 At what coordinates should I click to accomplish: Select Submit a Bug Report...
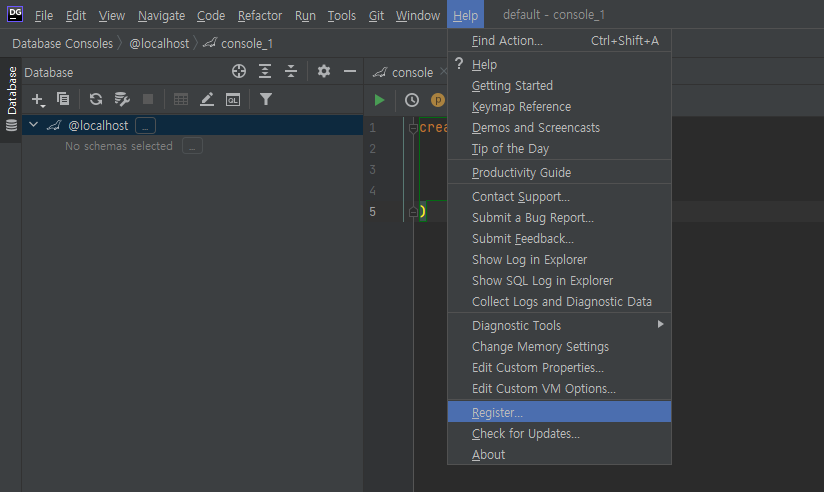(559, 218)
